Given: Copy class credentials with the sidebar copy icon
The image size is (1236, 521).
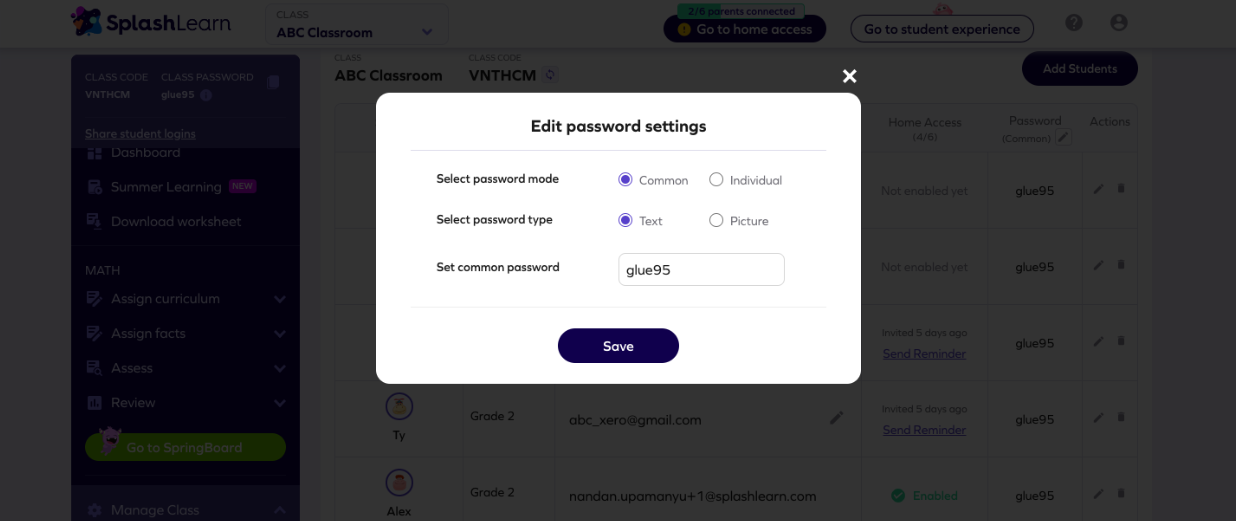Looking at the screenshot, I should point(273,83).
